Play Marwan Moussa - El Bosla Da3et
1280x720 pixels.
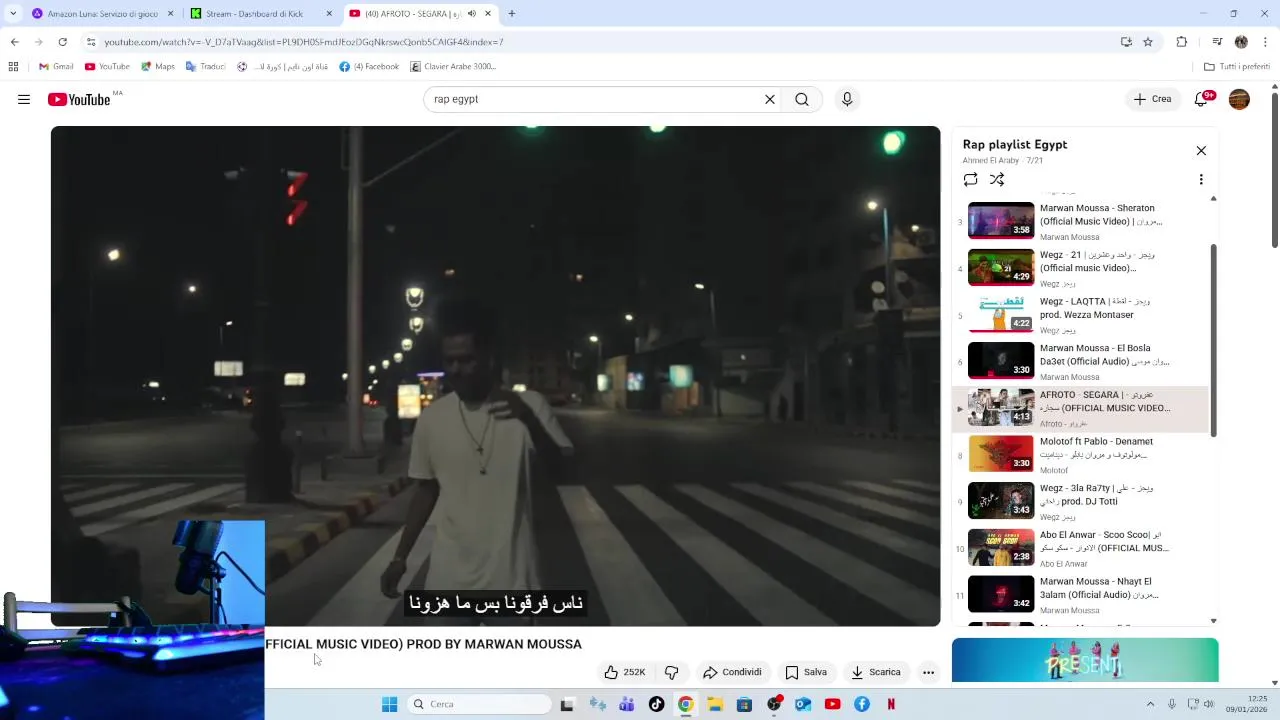(1080, 362)
